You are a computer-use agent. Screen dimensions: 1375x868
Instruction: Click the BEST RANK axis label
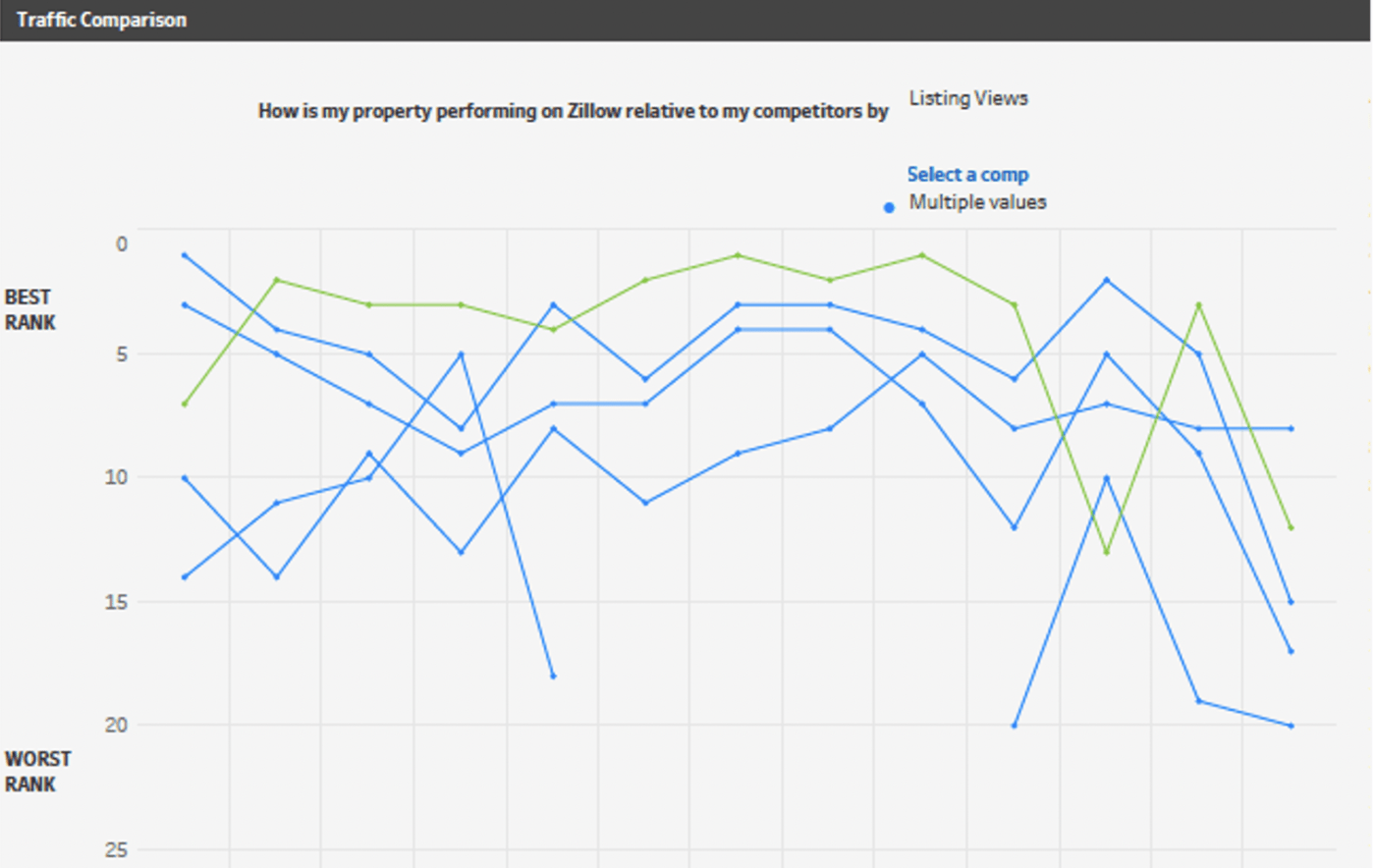[29, 309]
